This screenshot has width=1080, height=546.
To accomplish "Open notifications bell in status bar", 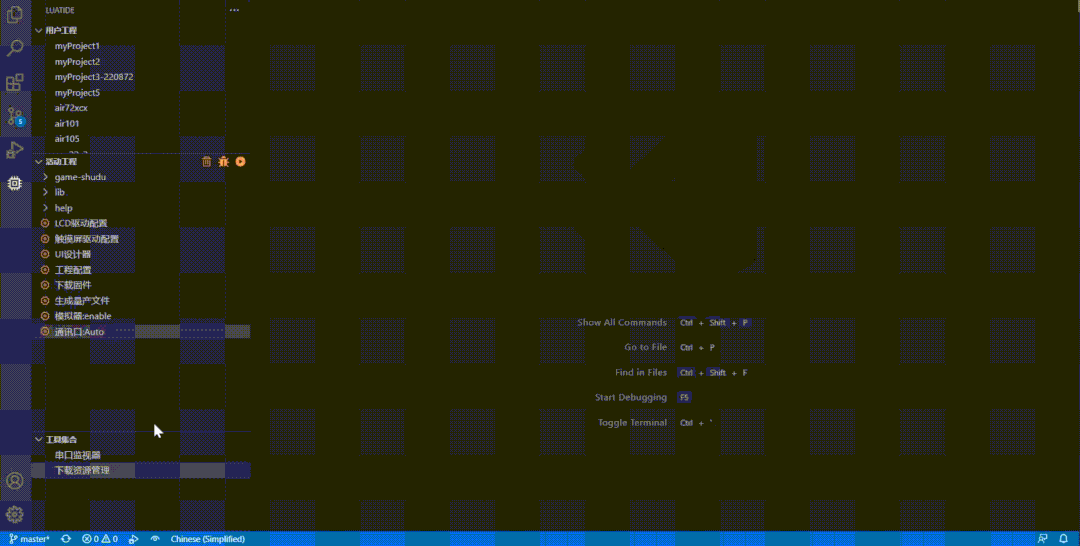I will tap(1063, 539).
